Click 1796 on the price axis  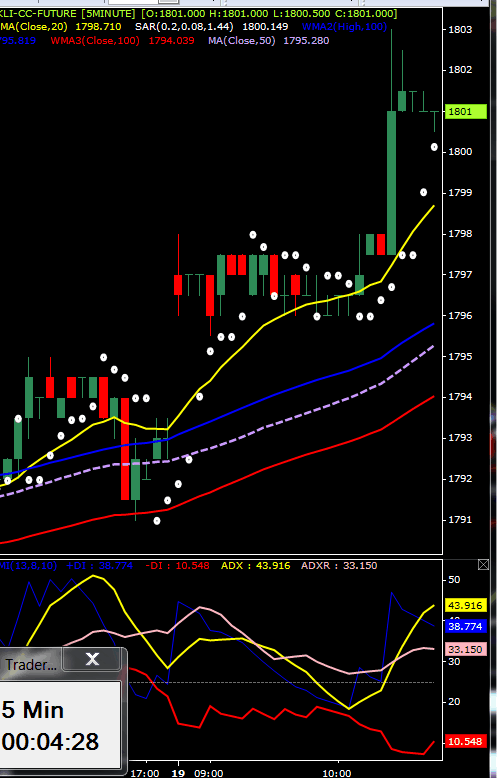[460, 316]
